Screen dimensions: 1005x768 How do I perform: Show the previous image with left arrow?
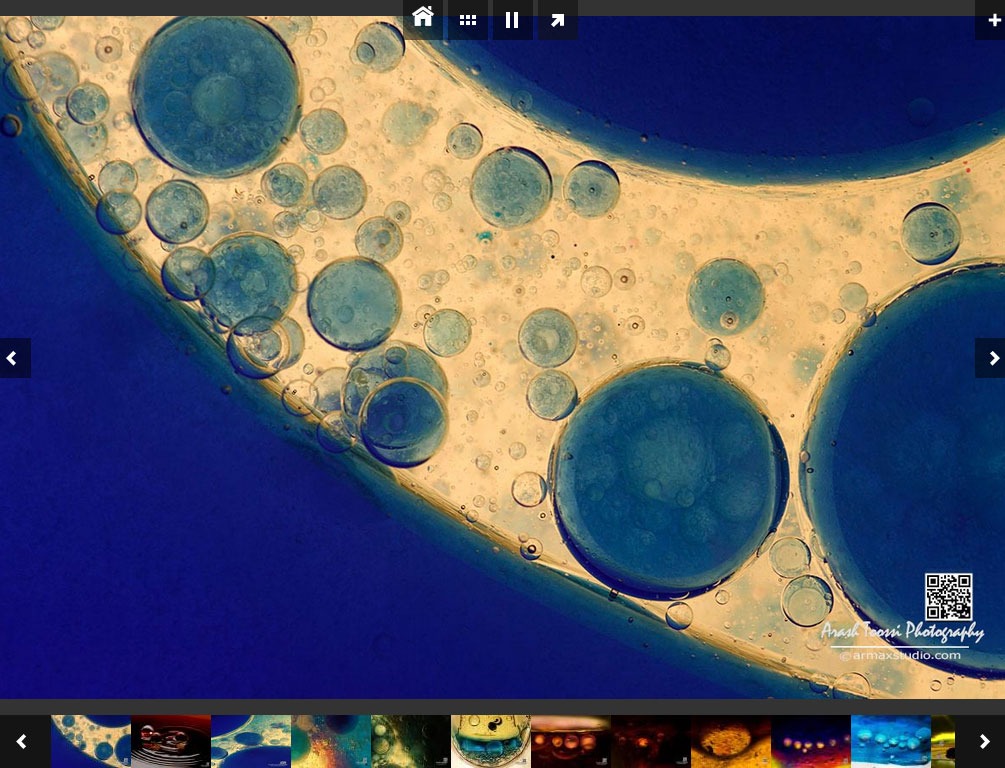coord(14,358)
